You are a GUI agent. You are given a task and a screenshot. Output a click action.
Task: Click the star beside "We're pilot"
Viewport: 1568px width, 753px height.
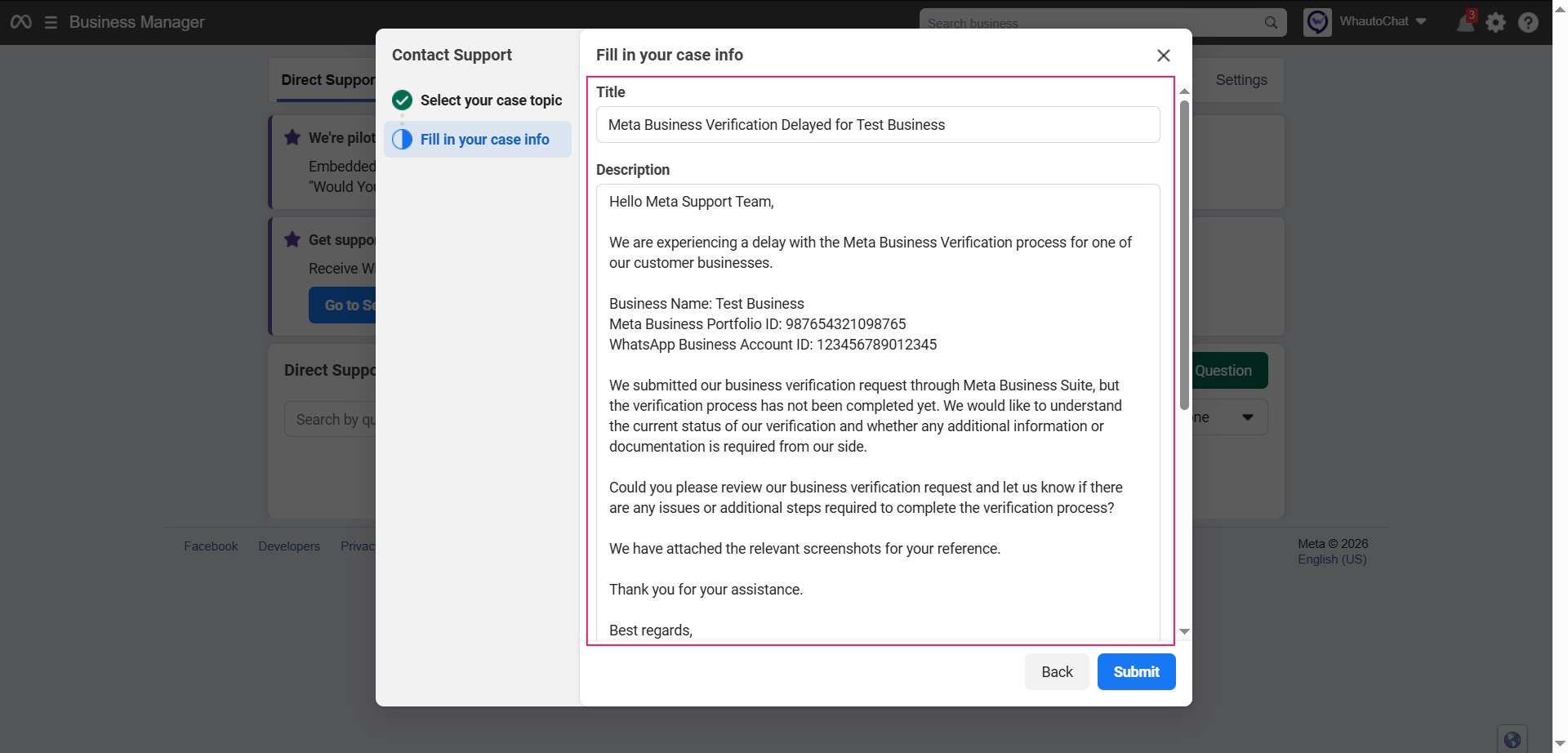(292, 137)
